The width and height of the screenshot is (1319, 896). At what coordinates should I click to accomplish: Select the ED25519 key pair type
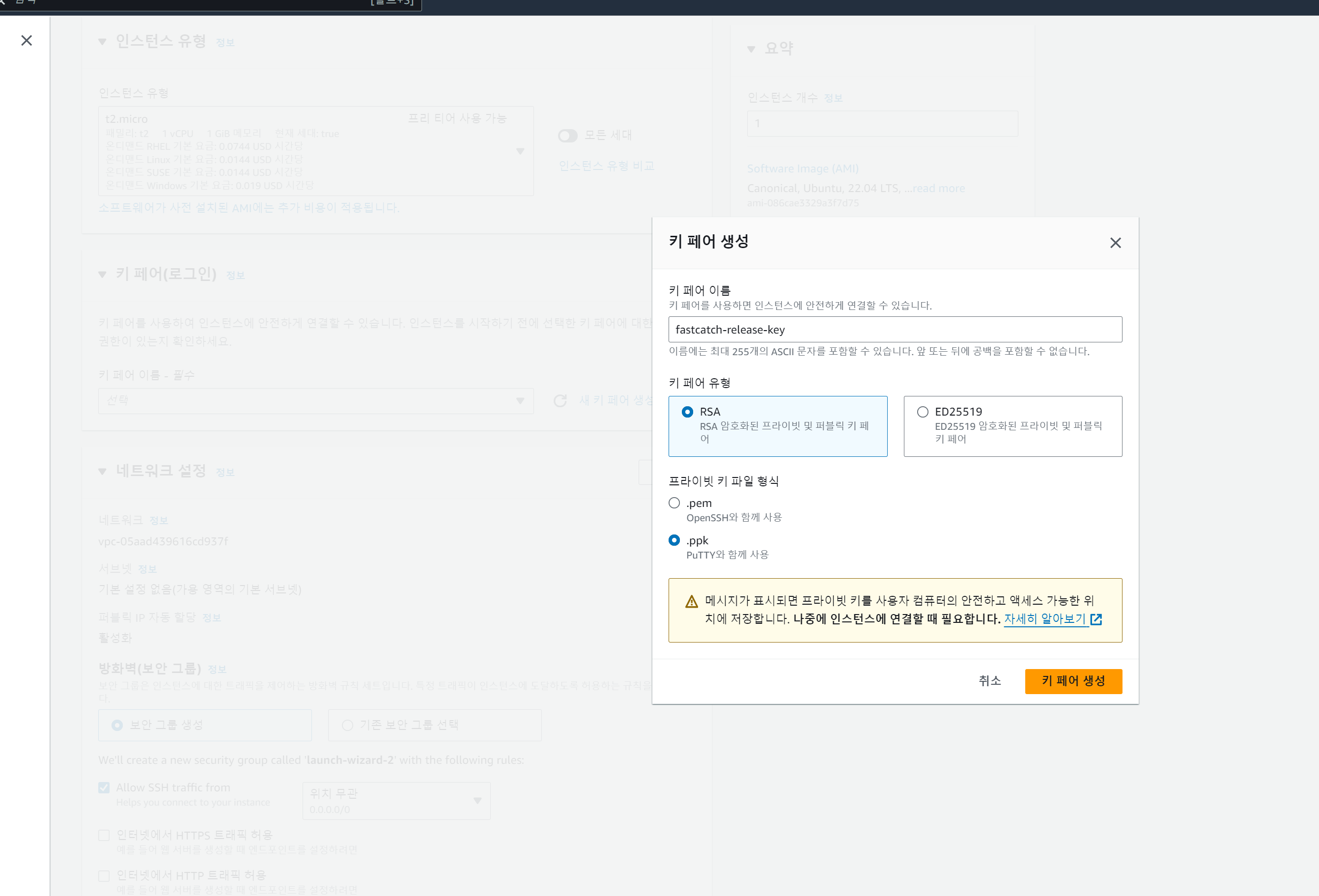pyautogui.click(x=922, y=412)
